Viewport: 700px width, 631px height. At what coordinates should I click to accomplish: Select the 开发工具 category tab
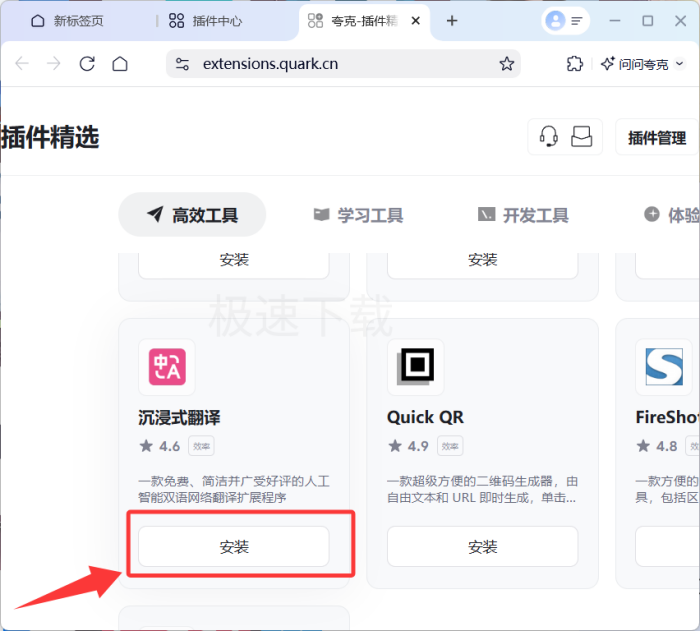(x=523, y=215)
